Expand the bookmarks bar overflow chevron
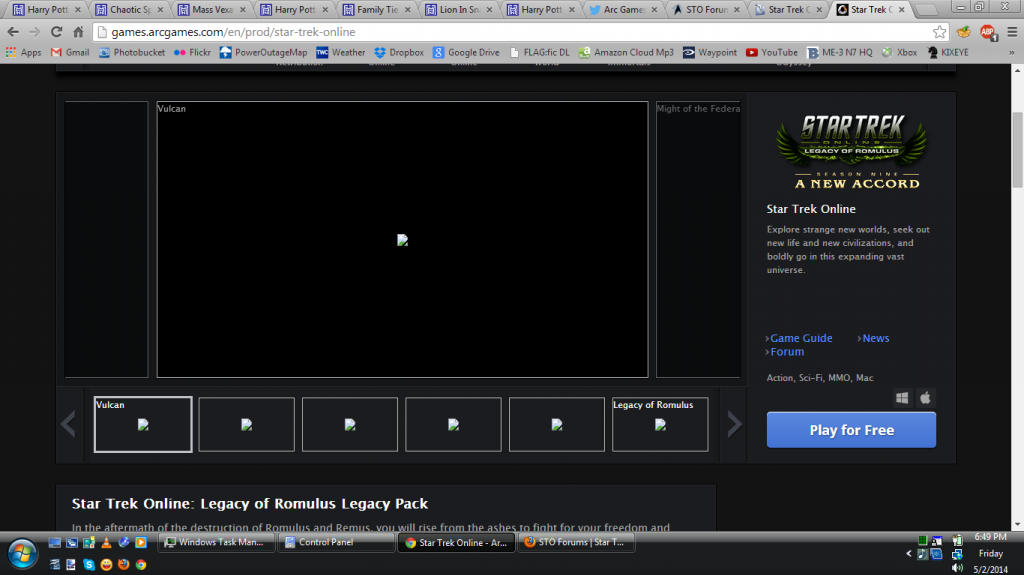Image resolution: width=1024 pixels, height=575 pixels. [1012, 52]
